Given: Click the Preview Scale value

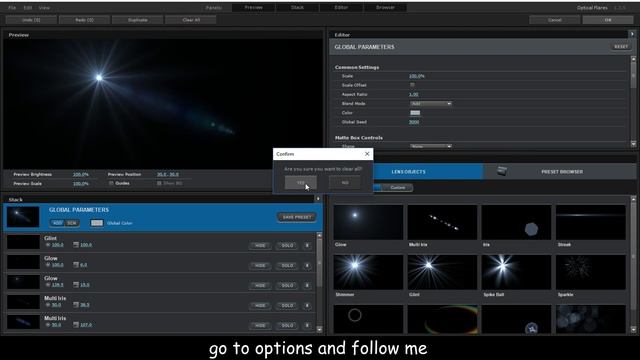Looking at the screenshot, I should [x=81, y=184].
